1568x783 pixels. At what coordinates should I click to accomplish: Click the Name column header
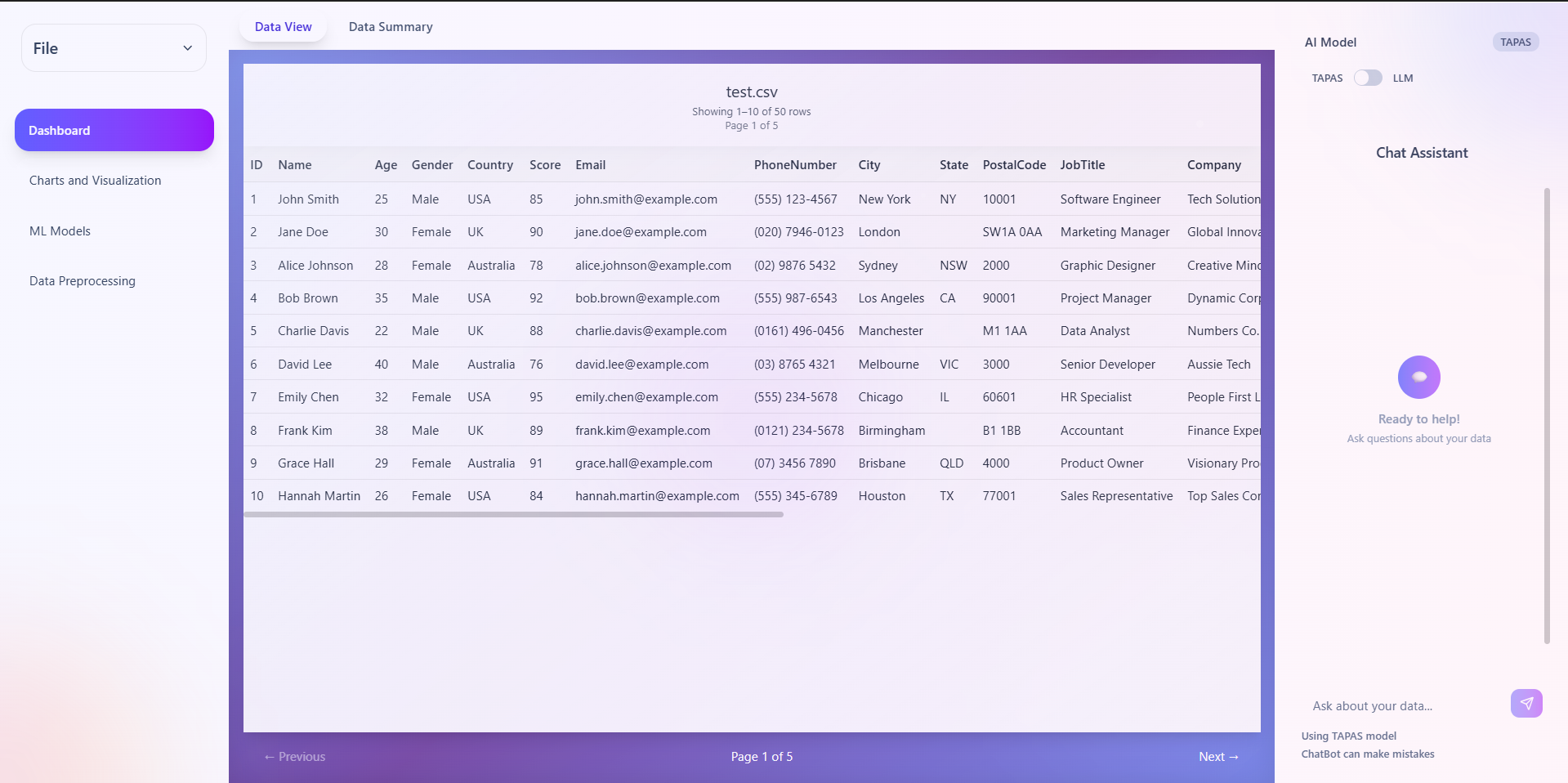(x=294, y=164)
